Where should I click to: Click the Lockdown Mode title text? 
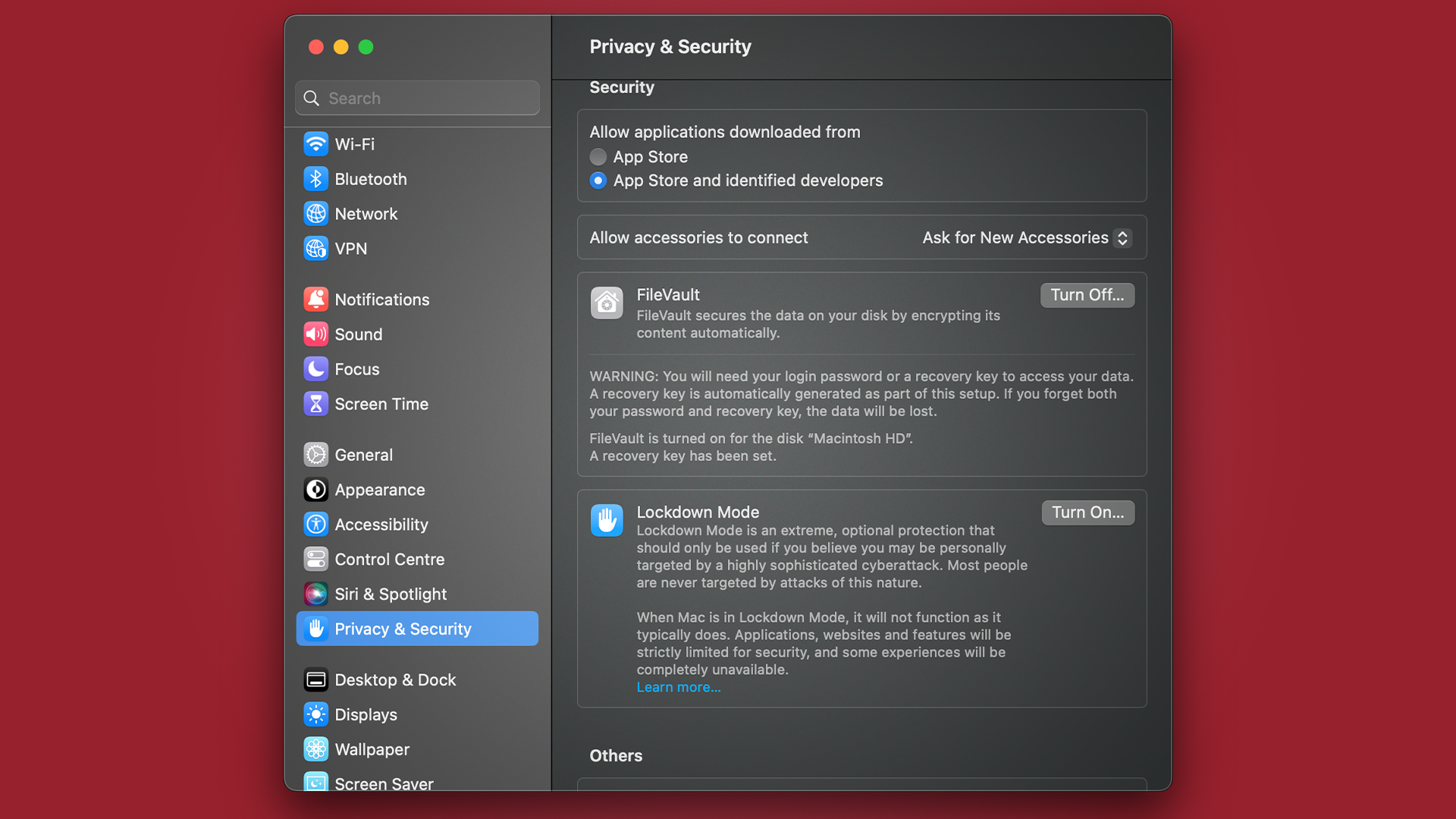698,513
